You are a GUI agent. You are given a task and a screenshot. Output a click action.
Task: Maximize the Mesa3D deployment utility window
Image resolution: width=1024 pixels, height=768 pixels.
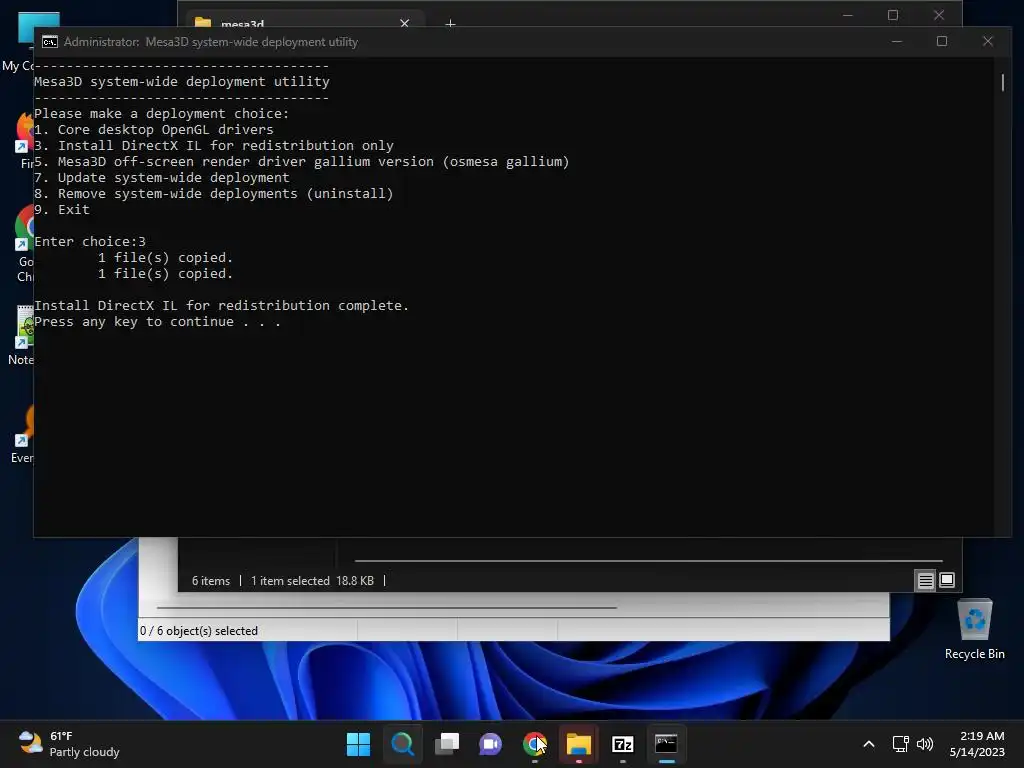[942, 41]
